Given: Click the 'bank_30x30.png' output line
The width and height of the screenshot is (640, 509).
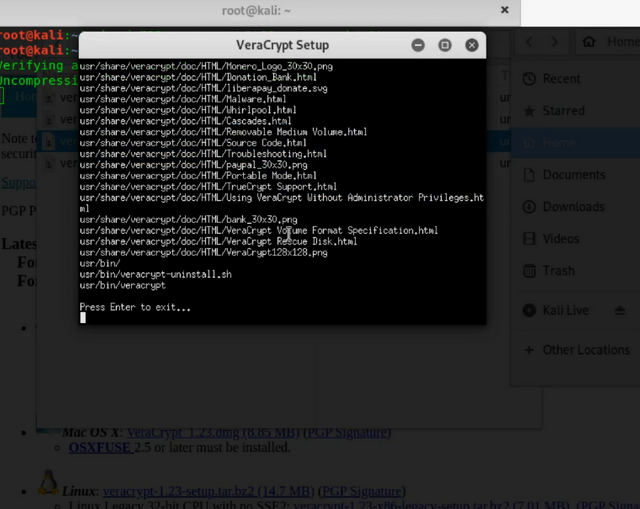Looking at the screenshot, I should pyautogui.click(x=188, y=220).
